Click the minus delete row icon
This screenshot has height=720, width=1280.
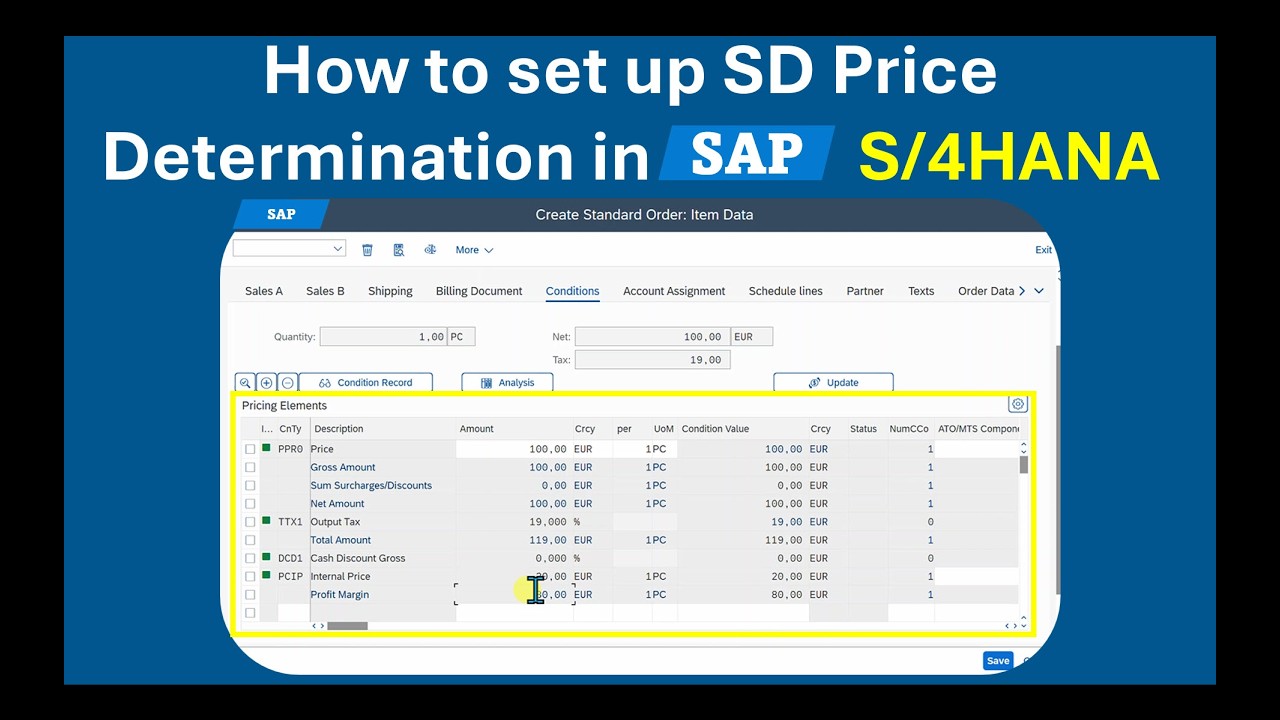pos(288,383)
